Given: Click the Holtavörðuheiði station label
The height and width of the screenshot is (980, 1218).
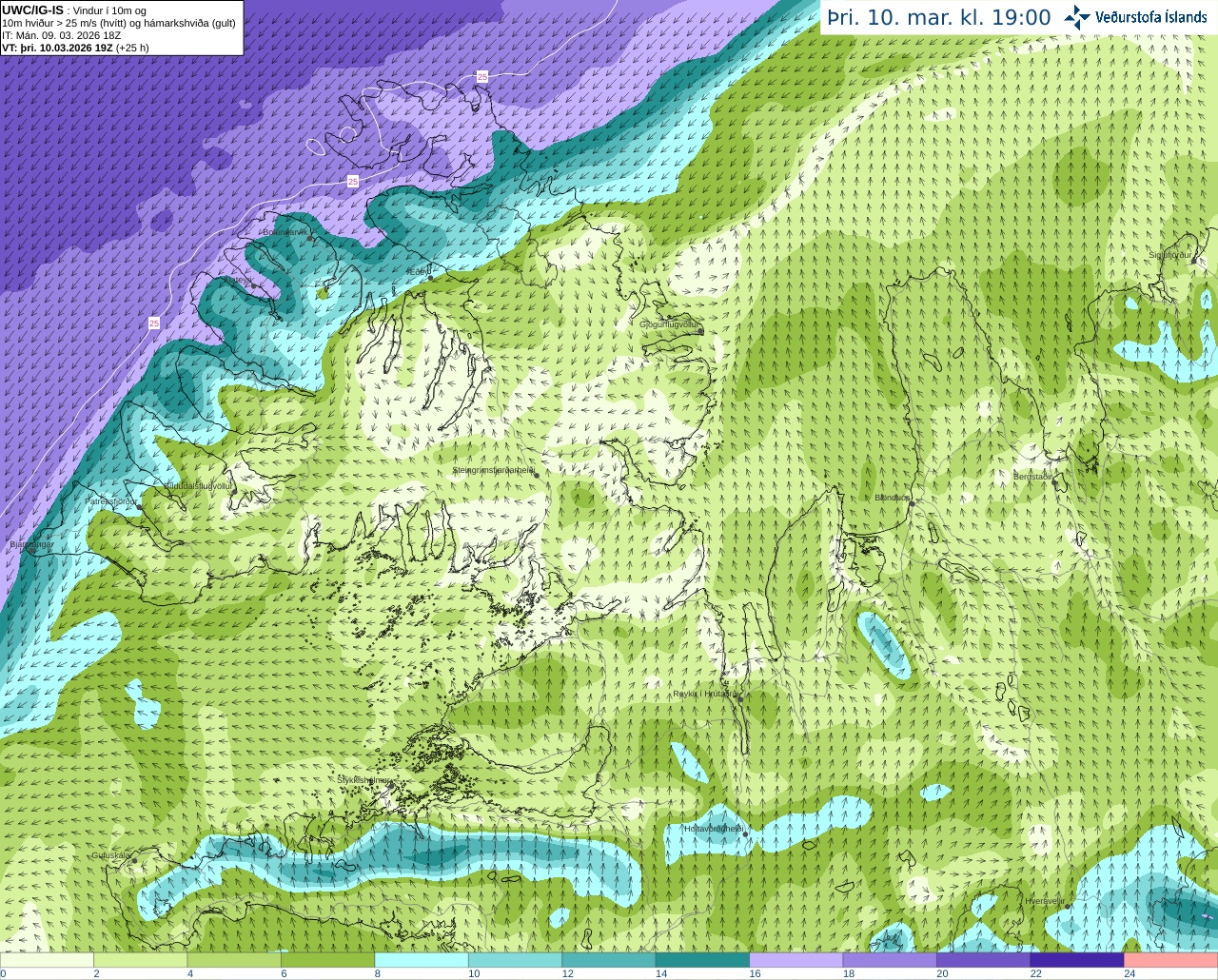Looking at the screenshot, I should 713,828.
